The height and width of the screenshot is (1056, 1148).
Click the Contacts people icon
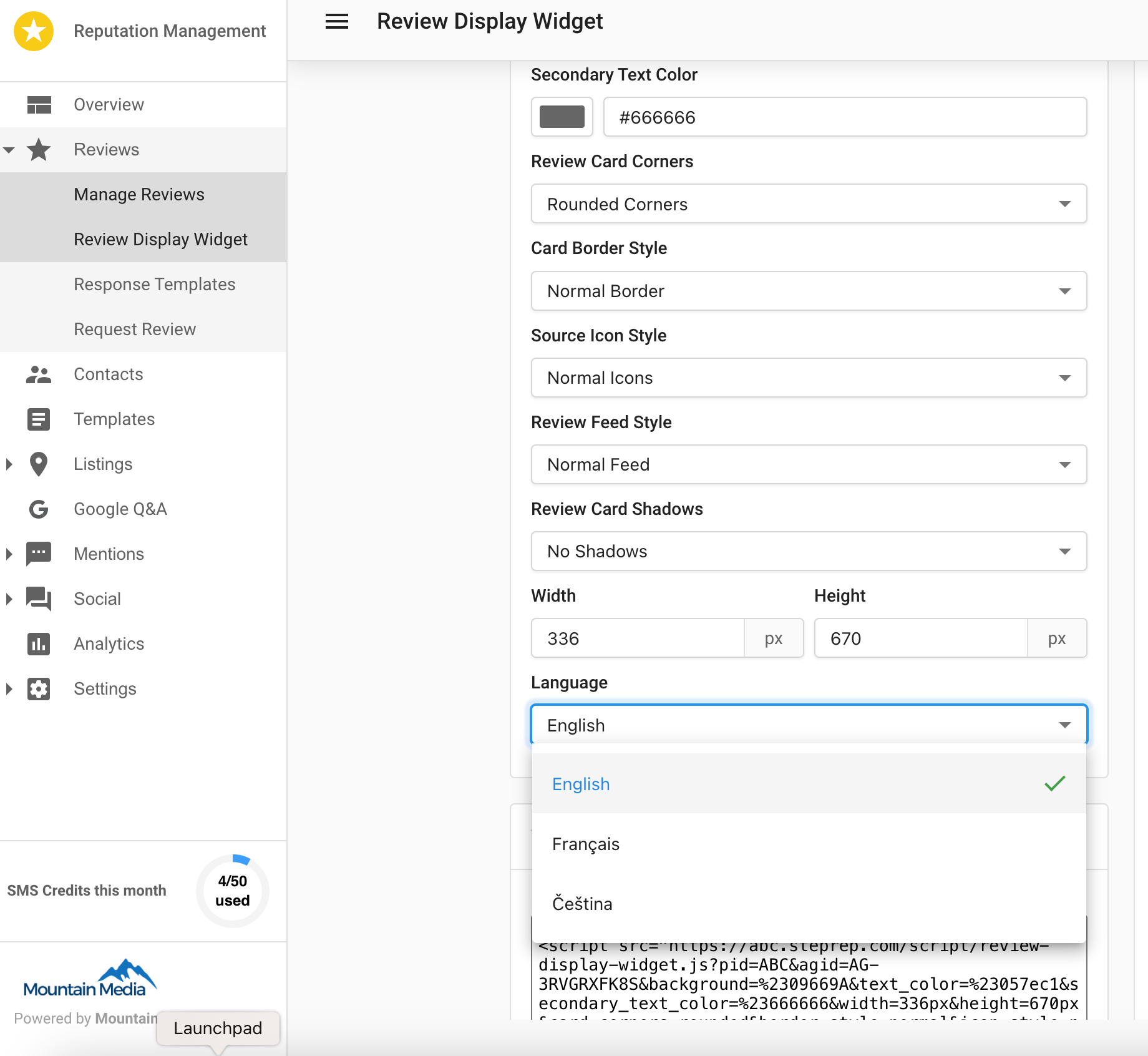tap(39, 374)
